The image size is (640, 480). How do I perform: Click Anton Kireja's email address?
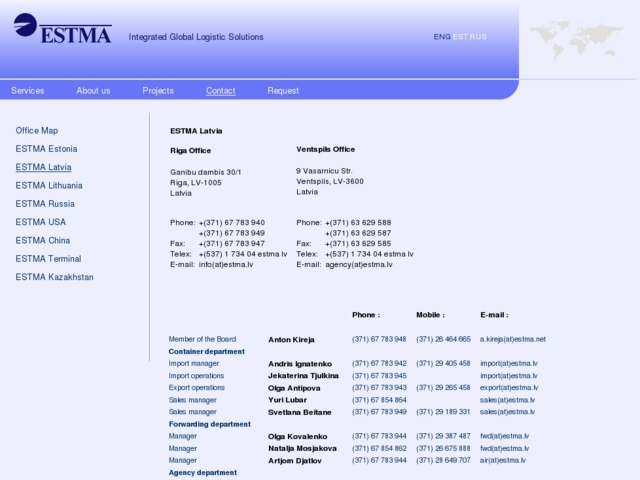[513, 339]
